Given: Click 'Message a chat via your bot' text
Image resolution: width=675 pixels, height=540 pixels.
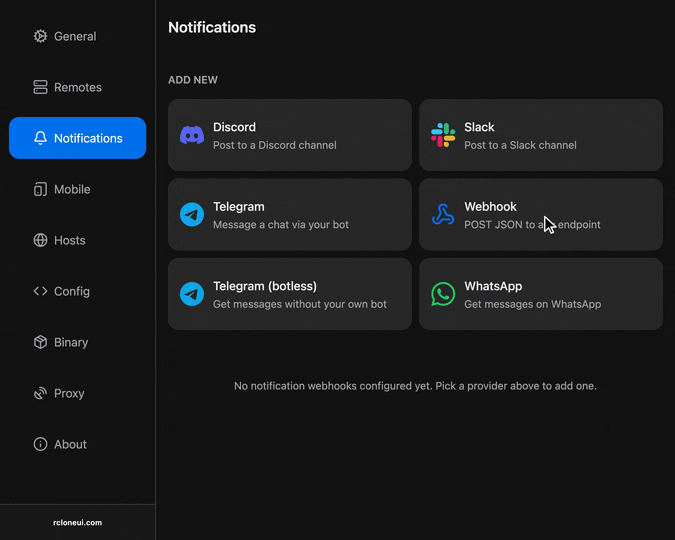Looking at the screenshot, I should click(281, 225).
